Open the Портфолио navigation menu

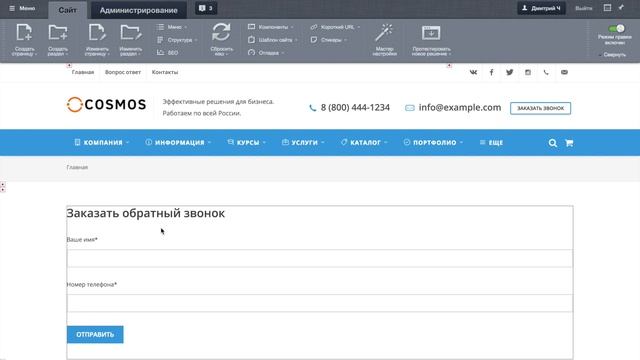433,142
